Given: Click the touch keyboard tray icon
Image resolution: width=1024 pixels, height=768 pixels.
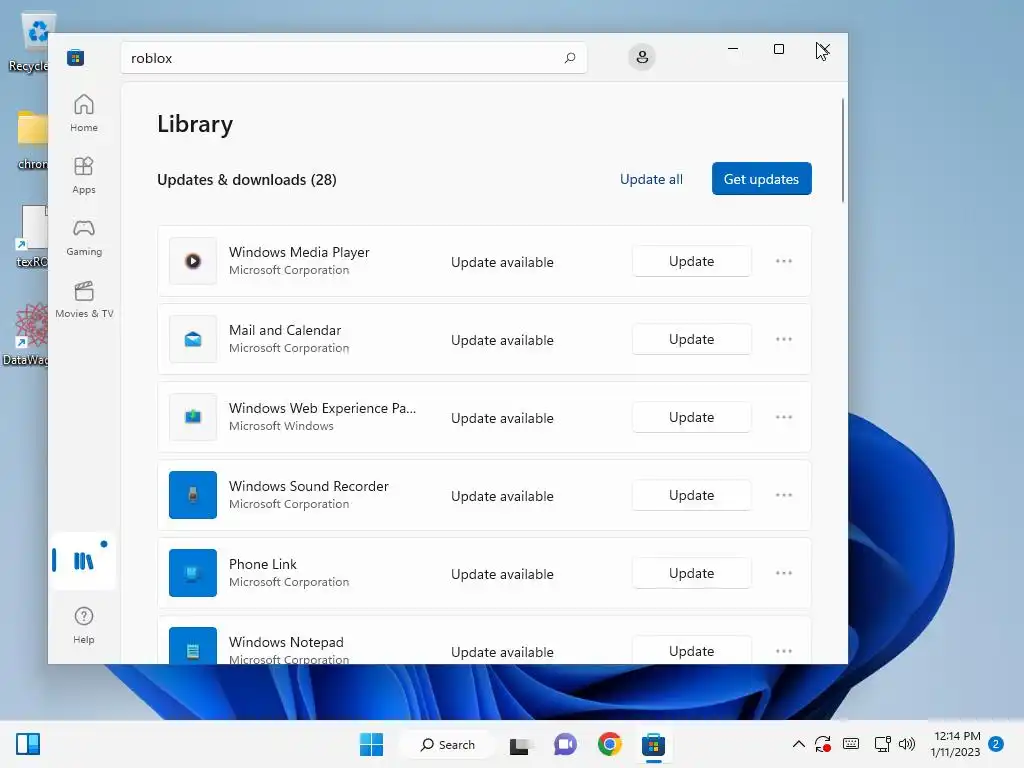Looking at the screenshot, I should pyautogui.click(x=851, y=744).
